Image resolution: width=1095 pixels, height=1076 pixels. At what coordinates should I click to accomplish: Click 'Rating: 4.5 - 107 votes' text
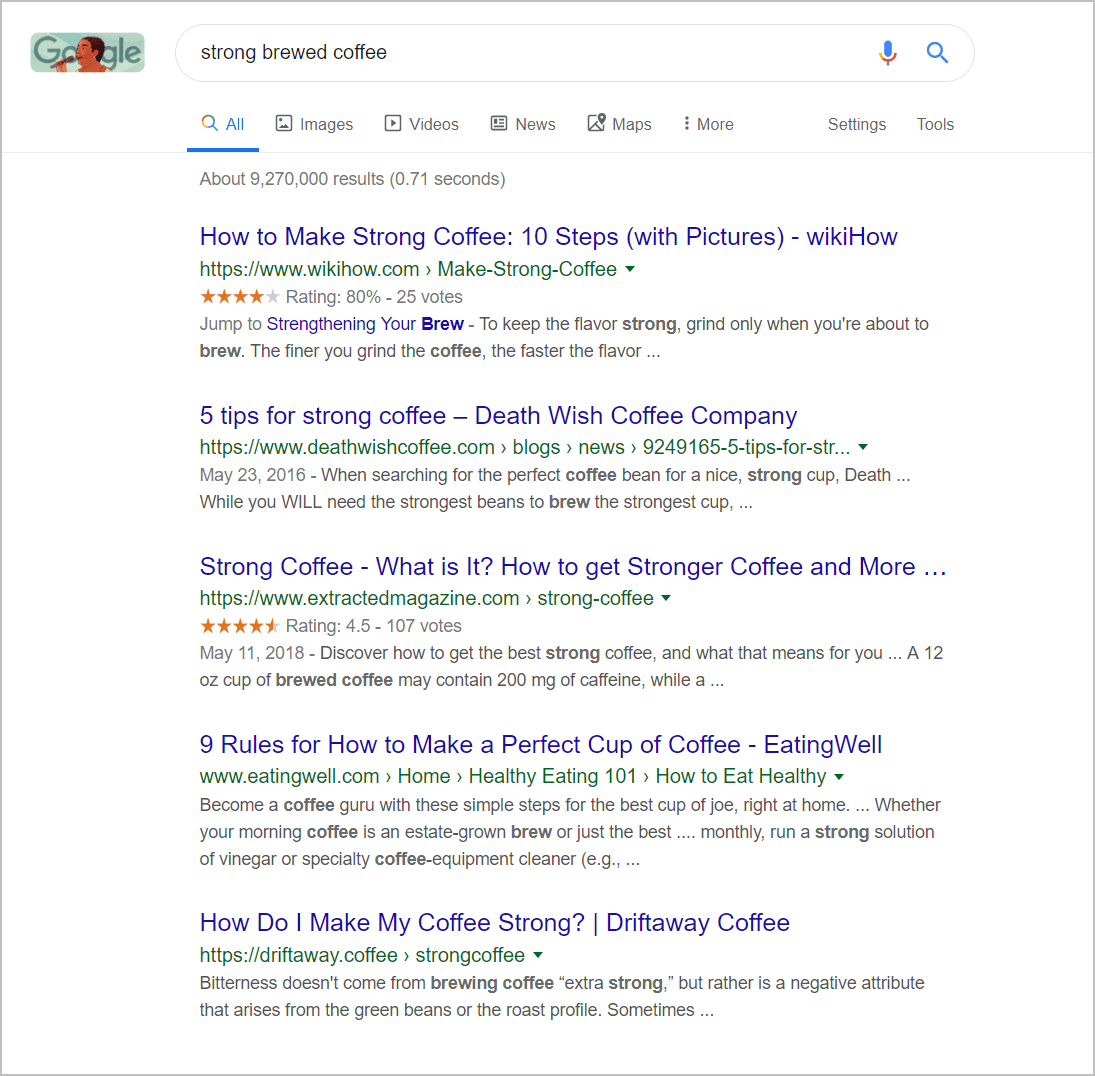374,626
